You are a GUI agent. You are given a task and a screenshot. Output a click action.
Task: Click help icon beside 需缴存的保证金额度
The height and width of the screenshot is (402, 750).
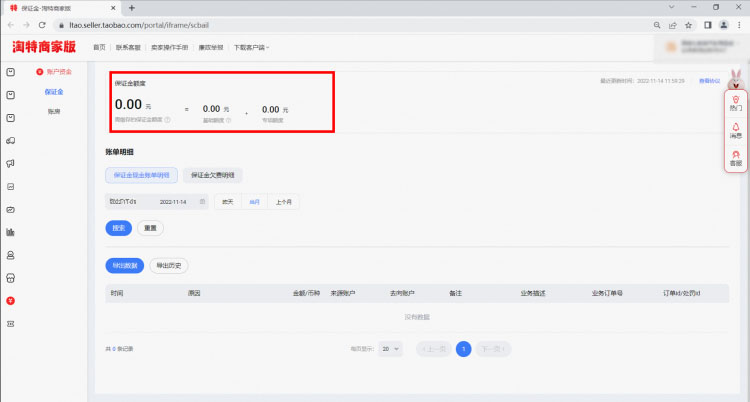tap(167, 120)
